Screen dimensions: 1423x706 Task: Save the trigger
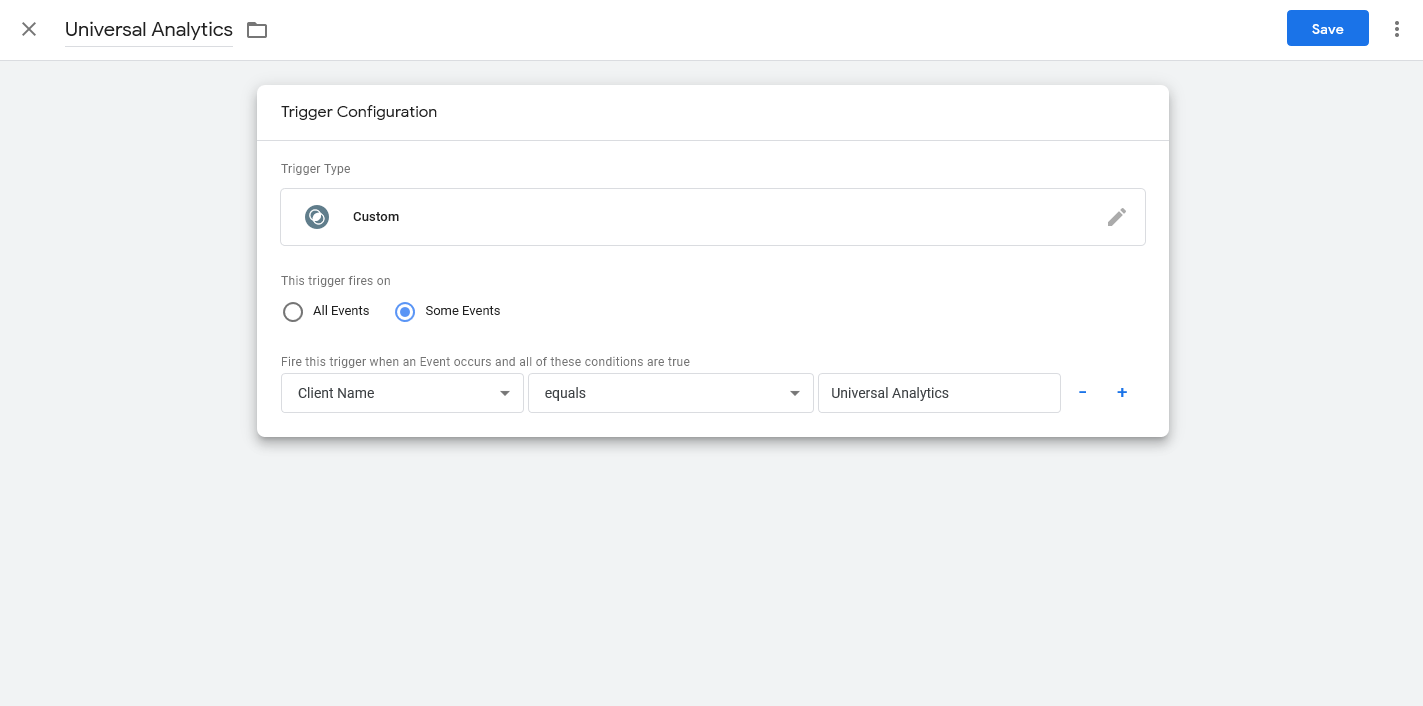pos(1327,29)
